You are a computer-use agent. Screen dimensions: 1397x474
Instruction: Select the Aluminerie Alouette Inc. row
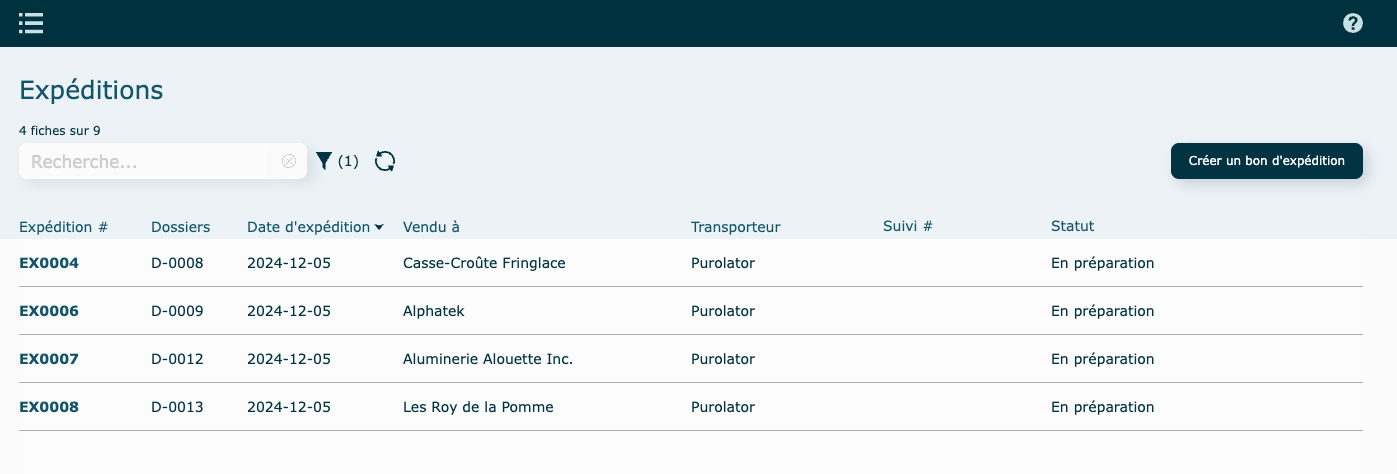click(488, 359)
